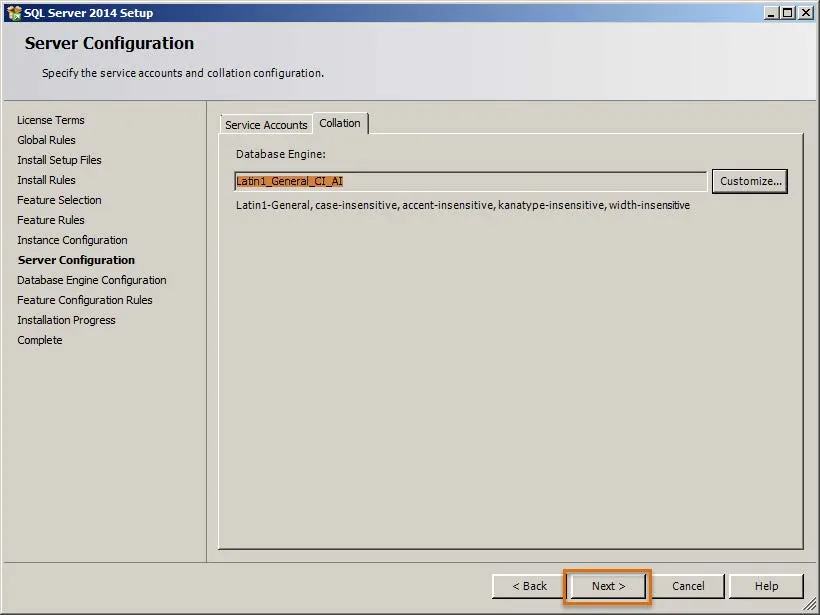
Task: Maximize the setup window
Action: [x=788, y=13]
